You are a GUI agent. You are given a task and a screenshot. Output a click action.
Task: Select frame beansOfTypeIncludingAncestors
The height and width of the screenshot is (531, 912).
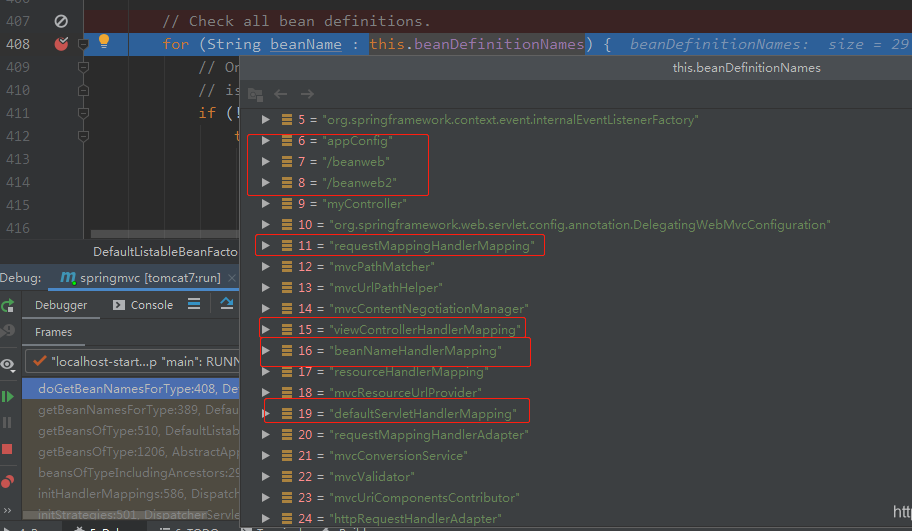(x=131, y=472)
